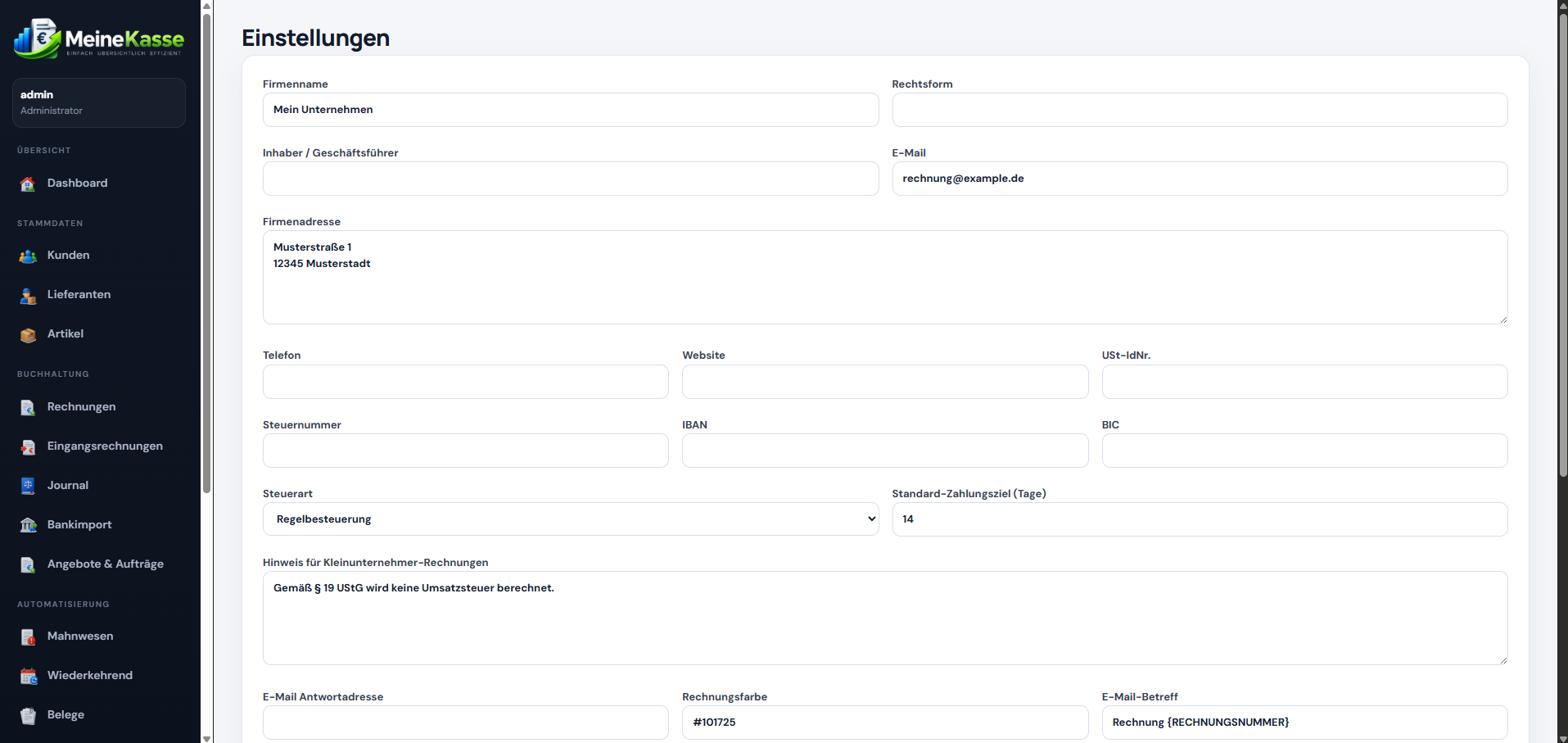Click the IBAN input field

[x=885, y=451]
